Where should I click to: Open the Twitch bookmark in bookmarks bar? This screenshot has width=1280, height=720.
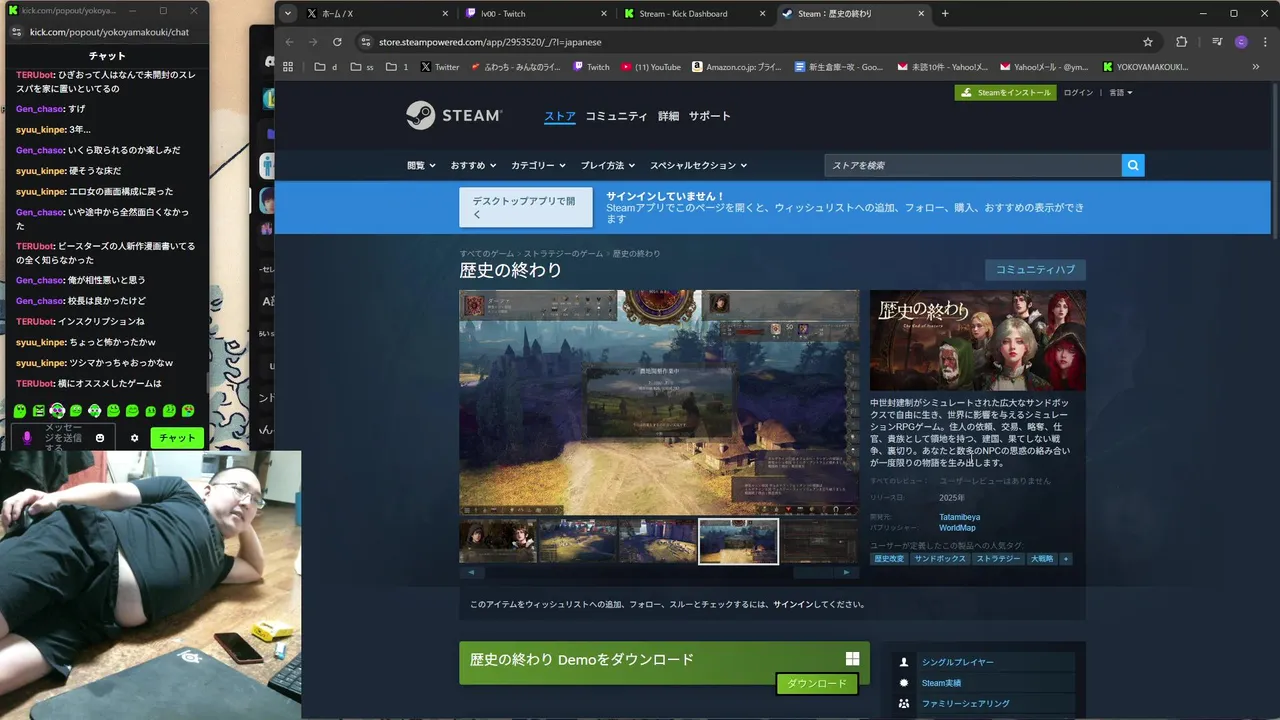tap(591, 67)
